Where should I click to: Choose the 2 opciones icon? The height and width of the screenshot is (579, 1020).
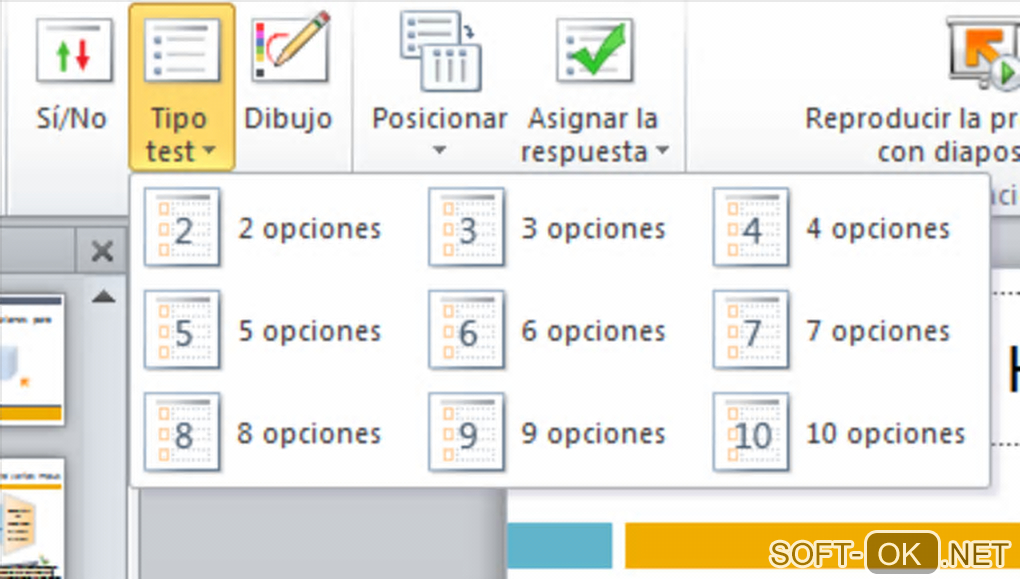182,228
